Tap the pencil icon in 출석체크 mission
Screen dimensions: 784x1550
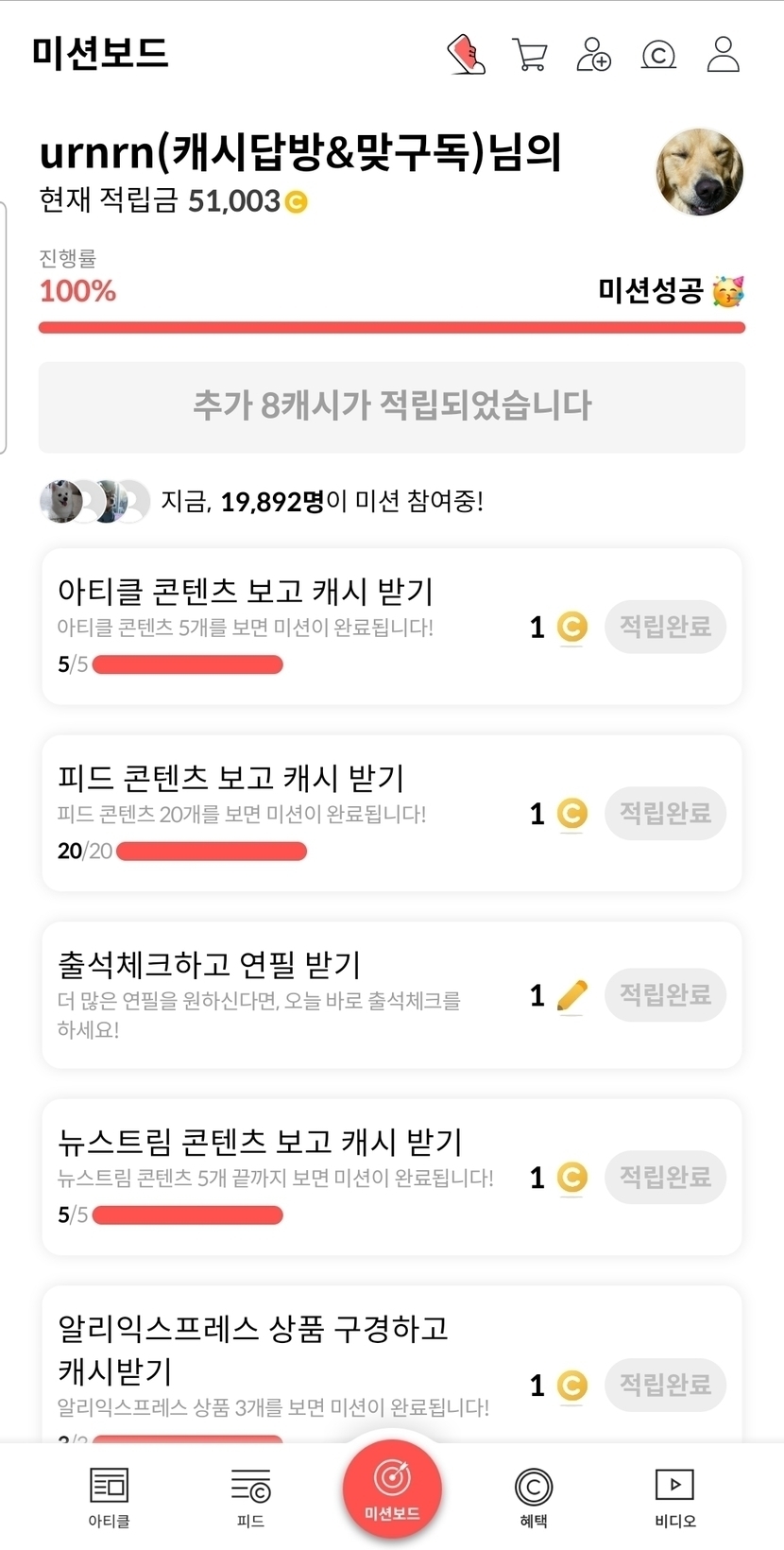click(x=571, y=995)
